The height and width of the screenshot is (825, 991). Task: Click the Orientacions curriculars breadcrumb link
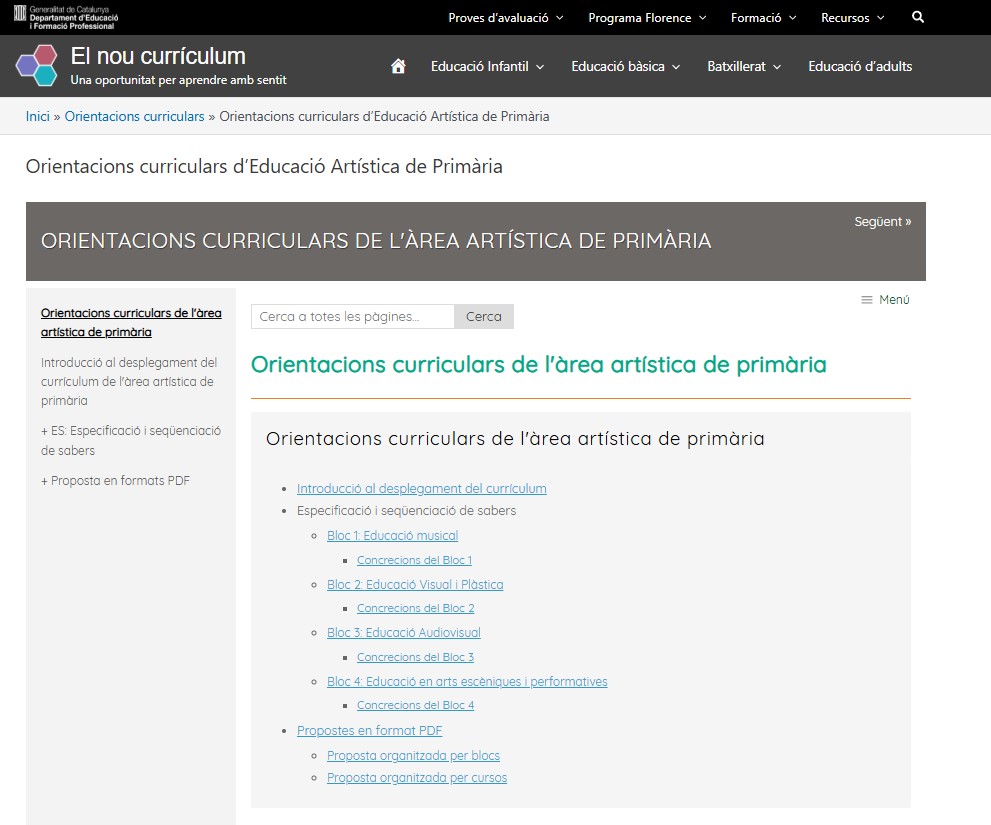click(134, 116)
